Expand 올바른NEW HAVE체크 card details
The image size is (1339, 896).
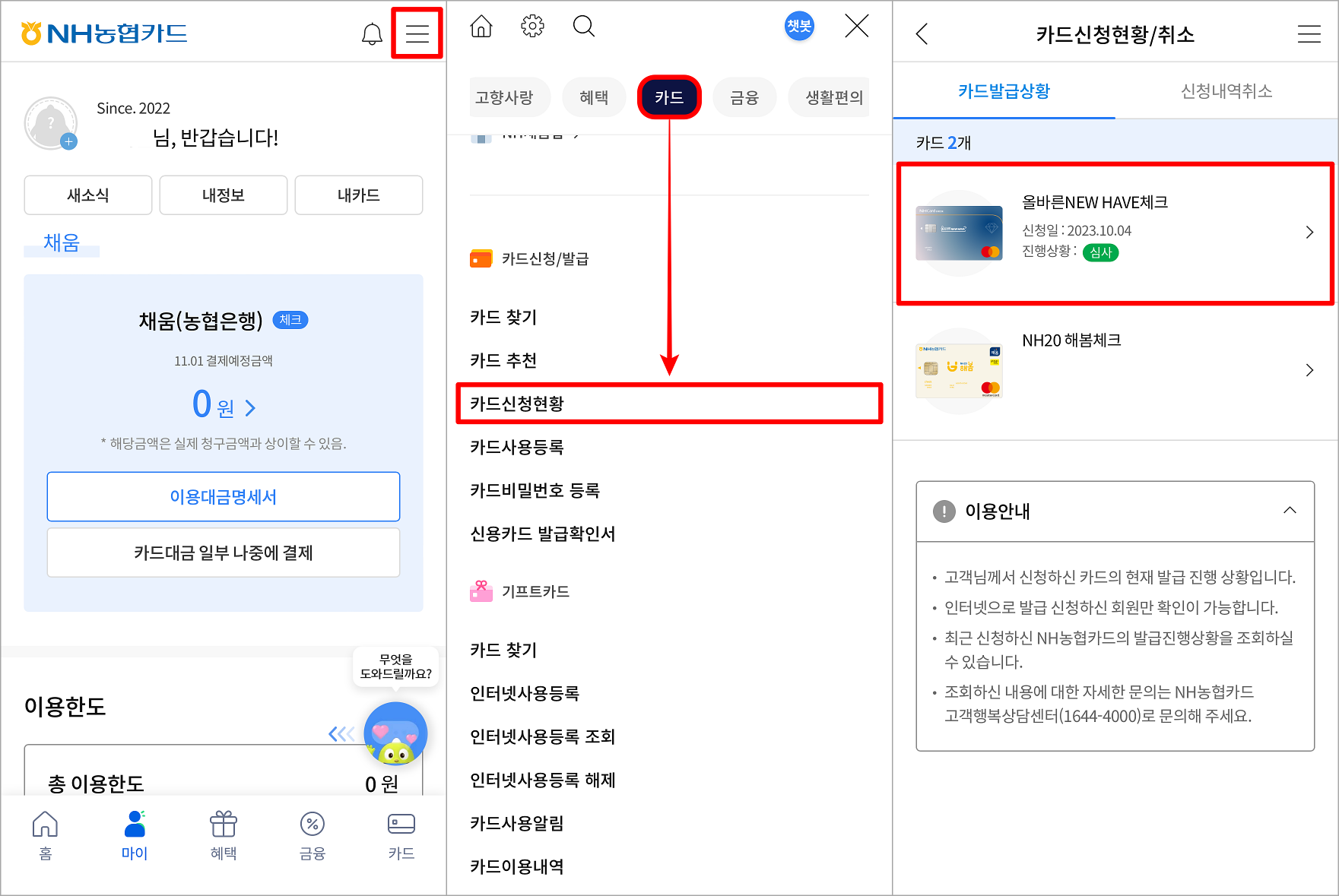pyautogui.click(x=1310, y=232)
